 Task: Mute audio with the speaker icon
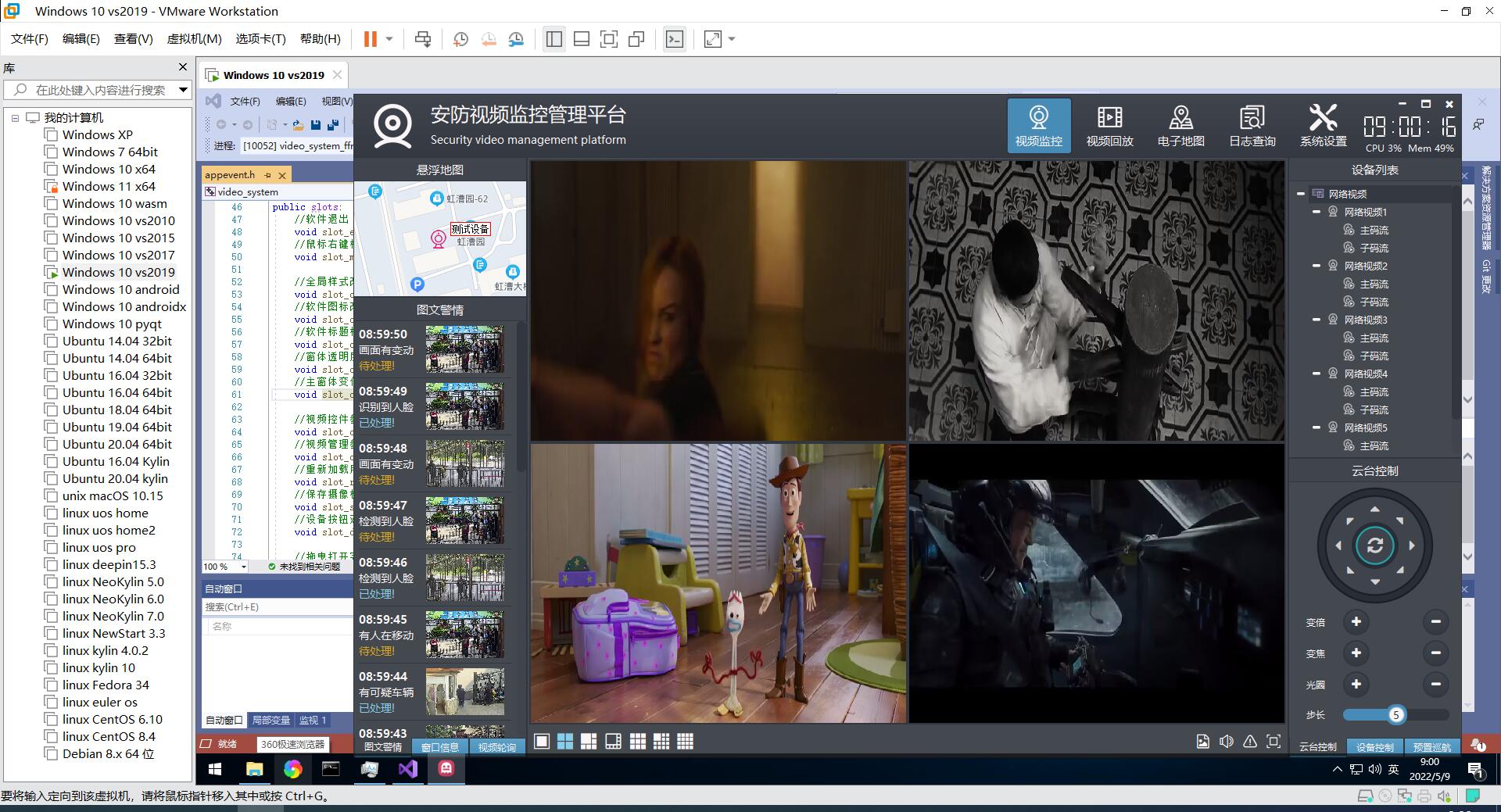pyautogui.click(x=1227, y=742)
